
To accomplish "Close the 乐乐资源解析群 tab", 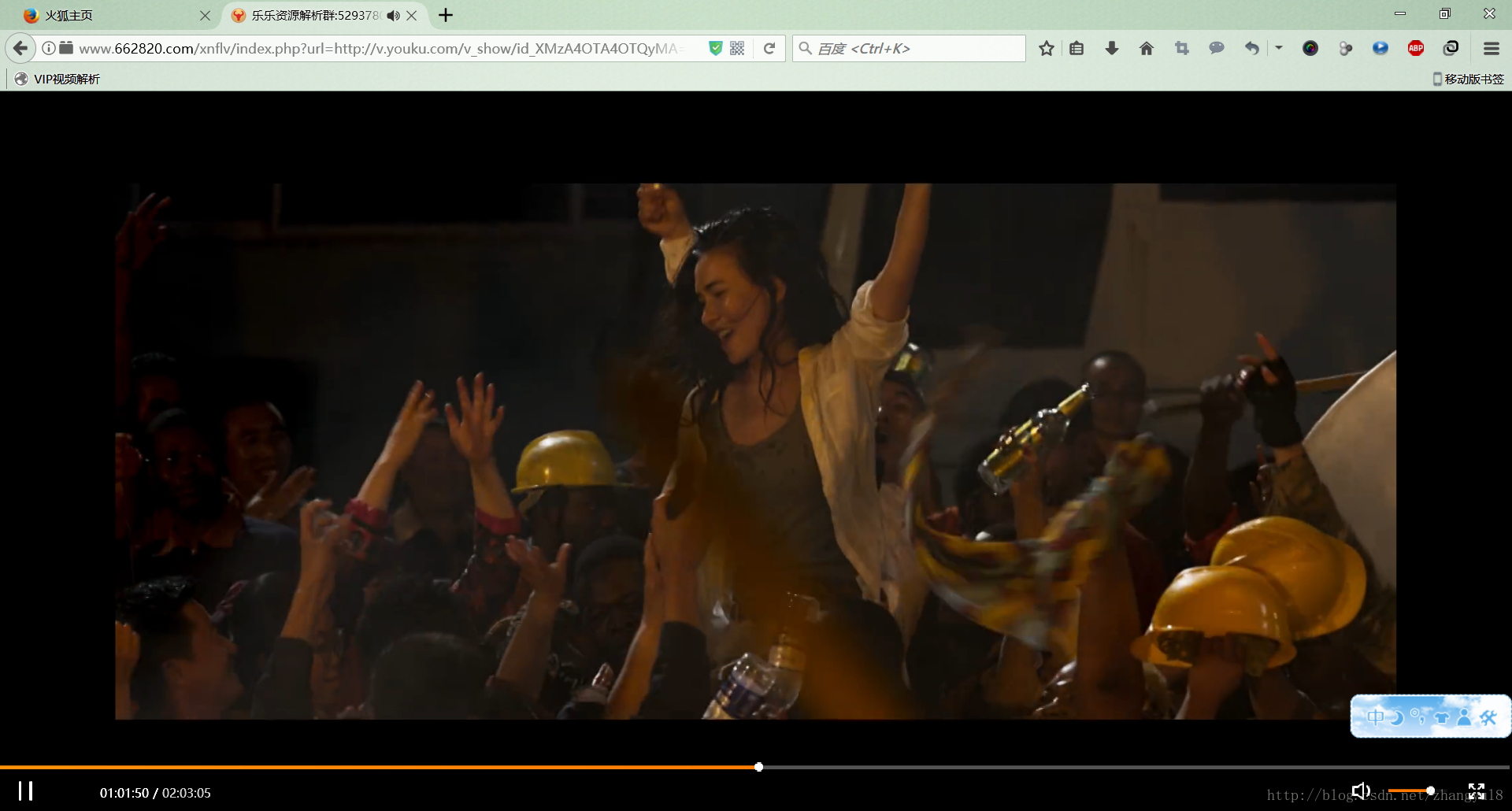I will pyautogui.click(x=412, y=15).
